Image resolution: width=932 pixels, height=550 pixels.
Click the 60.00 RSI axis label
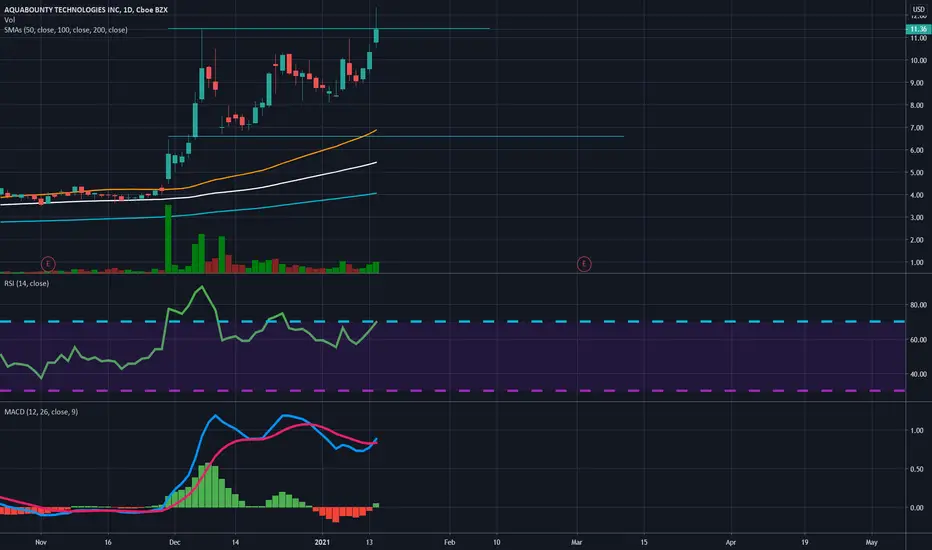(x=918, y=340)
